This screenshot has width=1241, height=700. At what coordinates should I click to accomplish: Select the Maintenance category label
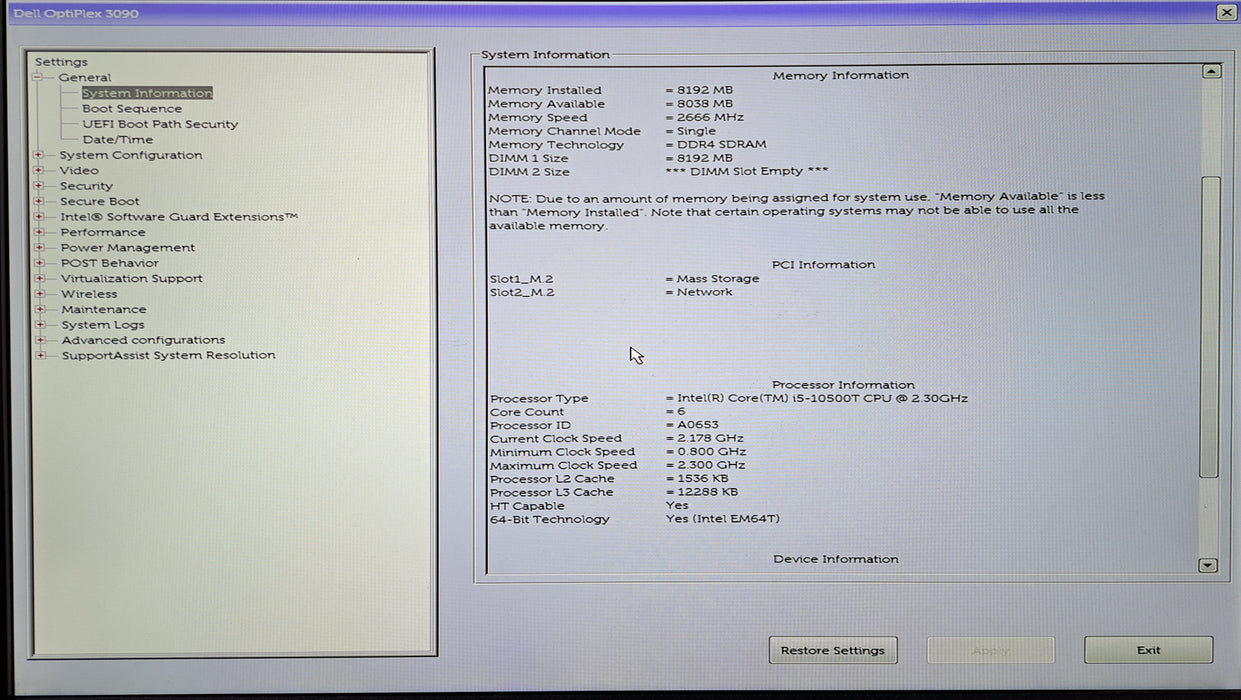[104, 309]
